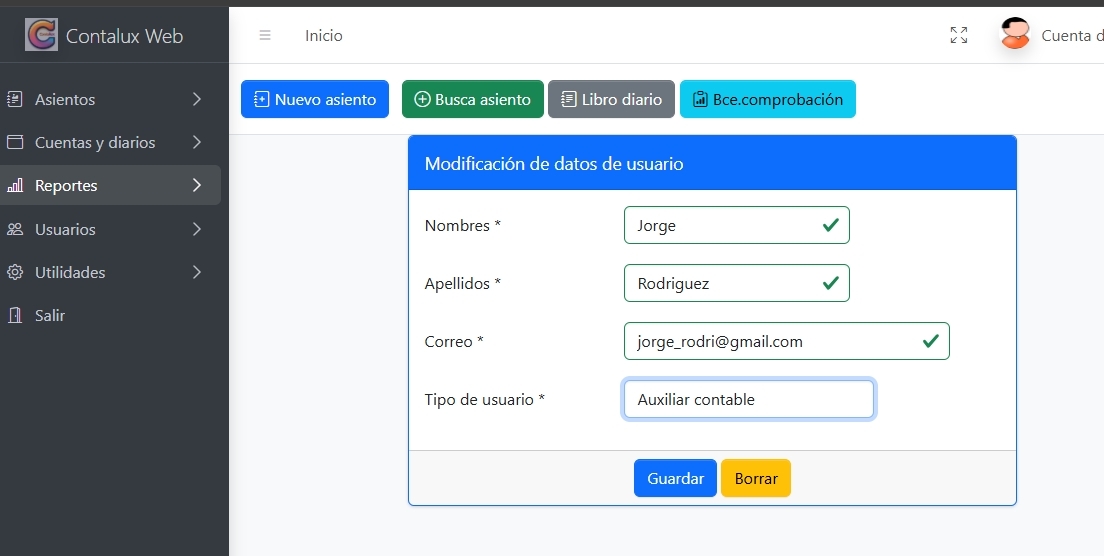Expand the Asientos submenu chevron
This screenshot has width=1104, height=556.
click(197, 99)
